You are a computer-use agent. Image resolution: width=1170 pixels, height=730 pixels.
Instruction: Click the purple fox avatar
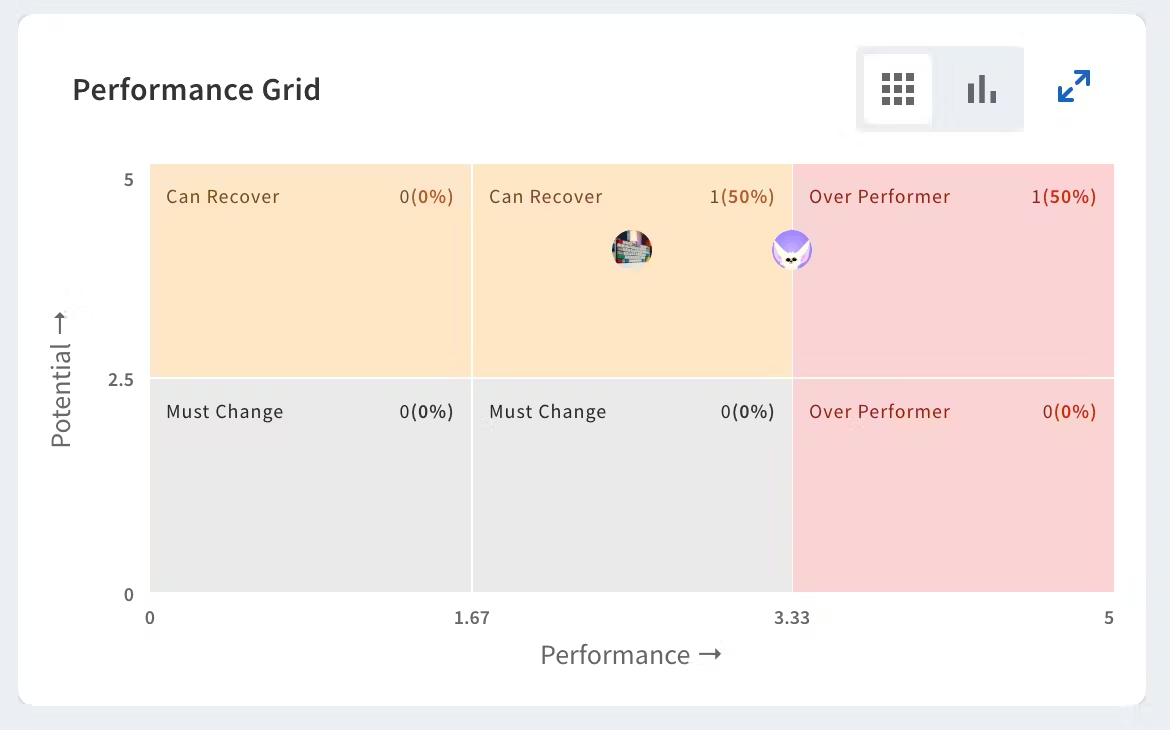pos(792,250)
